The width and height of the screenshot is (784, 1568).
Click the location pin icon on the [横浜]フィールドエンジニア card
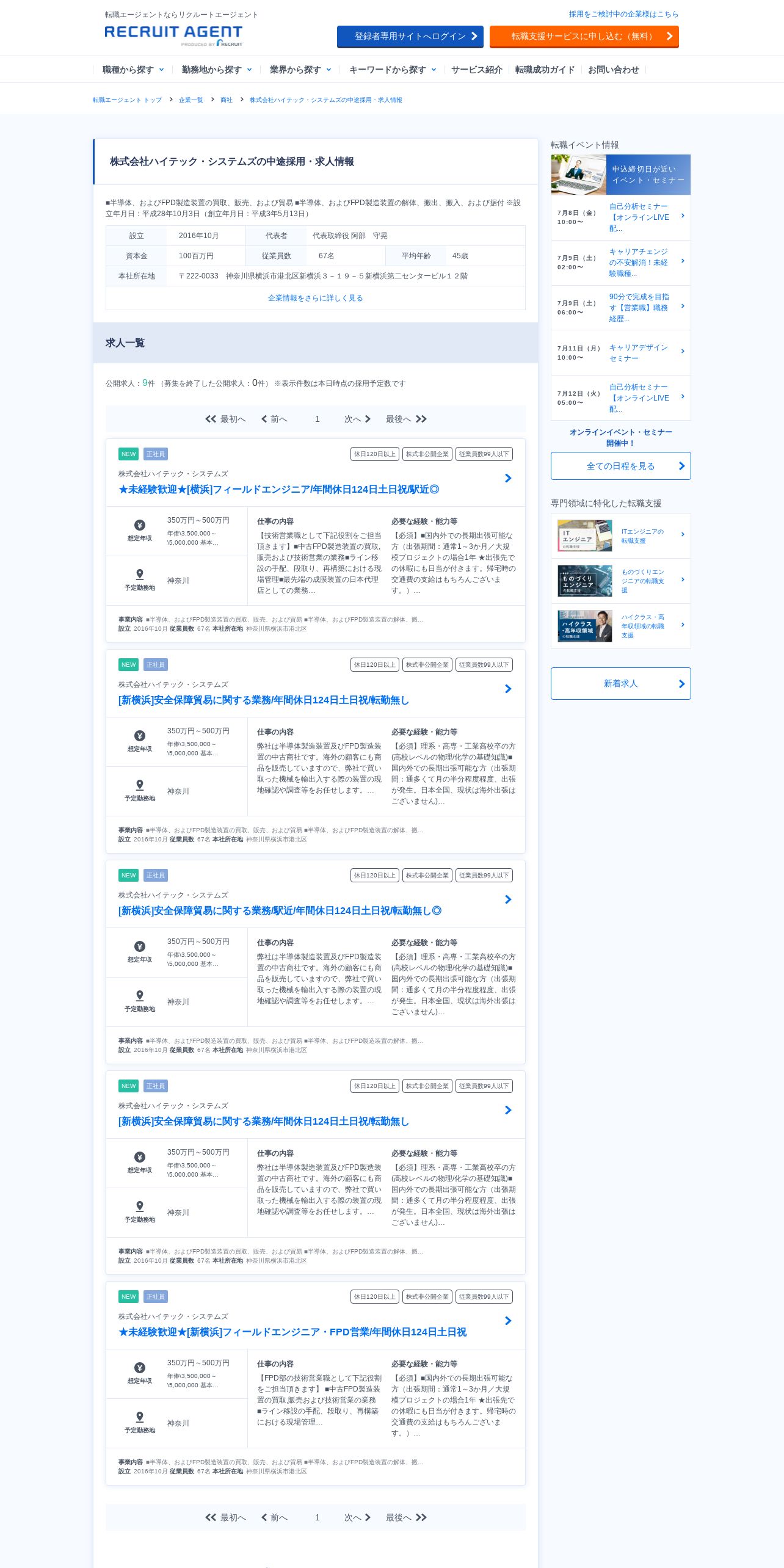click(140, 574)
